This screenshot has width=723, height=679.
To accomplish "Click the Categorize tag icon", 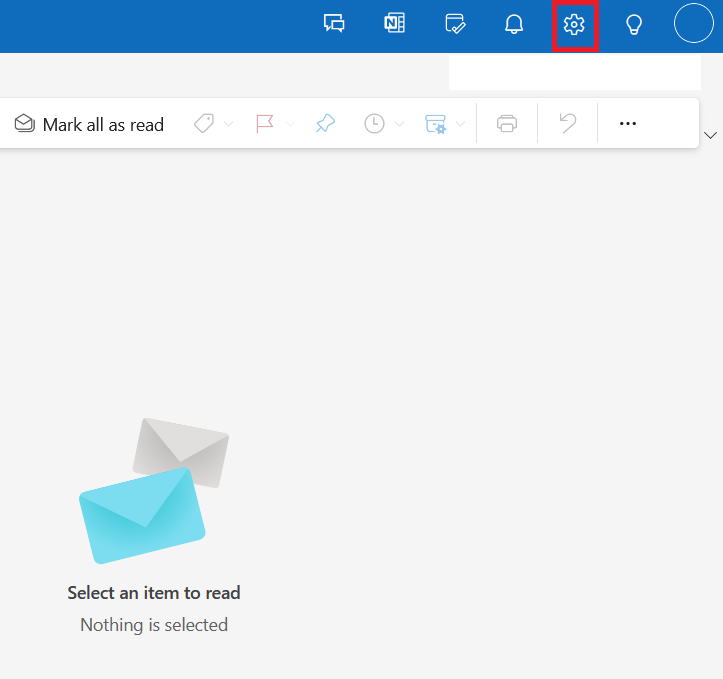I will (x=204, y=124).
